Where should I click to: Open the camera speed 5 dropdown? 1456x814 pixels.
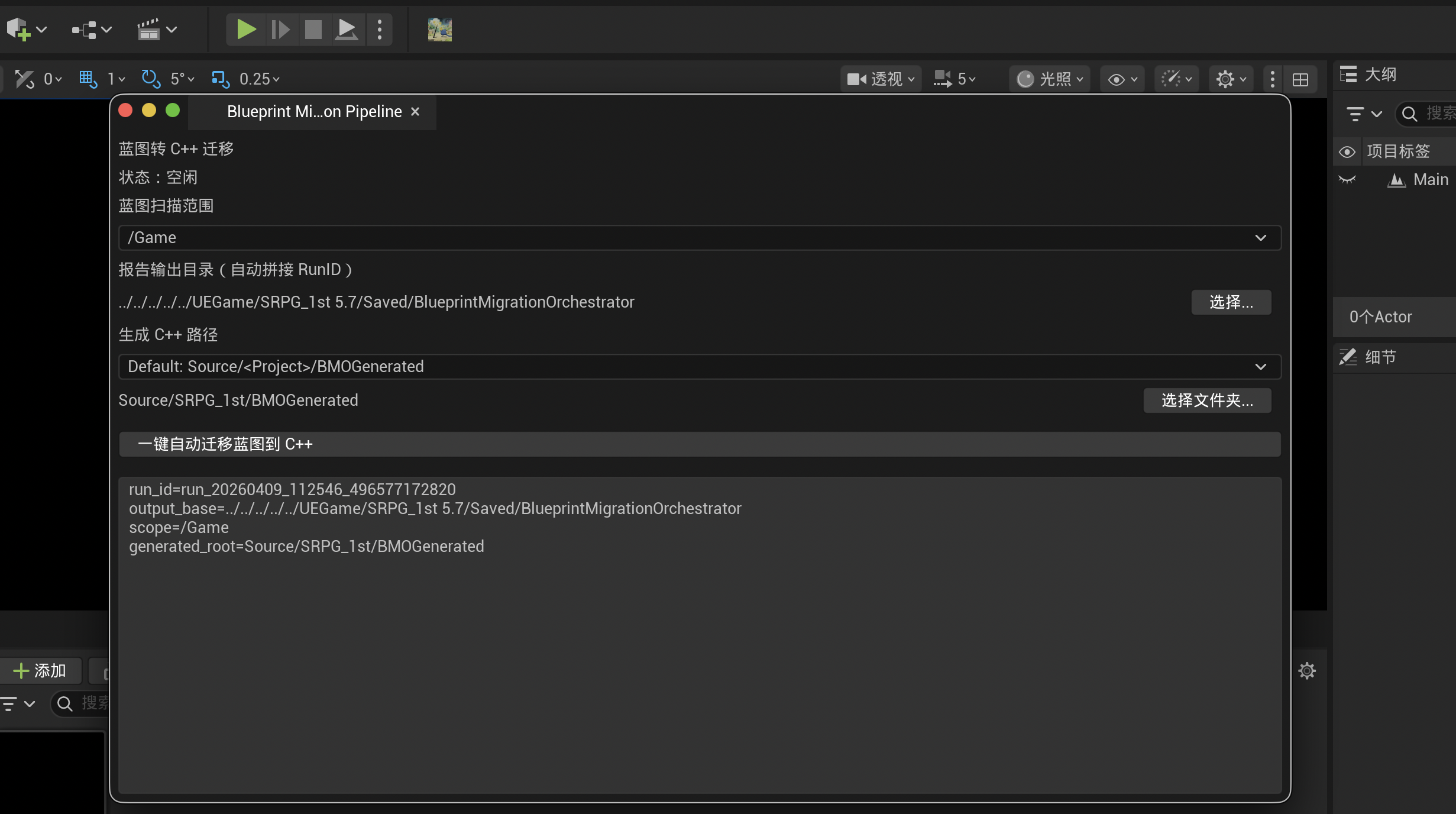(x=955, y=79)
